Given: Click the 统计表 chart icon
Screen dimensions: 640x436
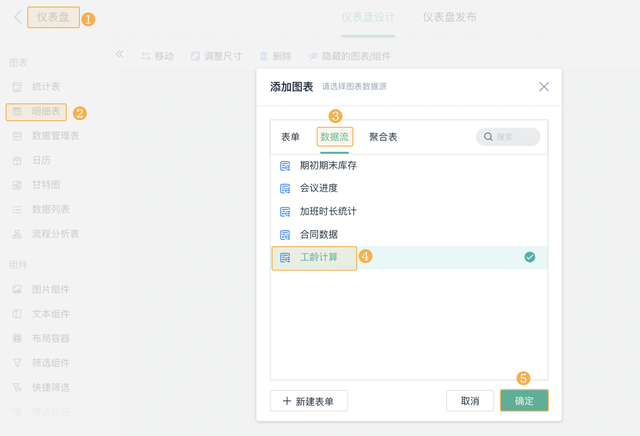Looking at the screenshot, I should (x=17, y=87).
